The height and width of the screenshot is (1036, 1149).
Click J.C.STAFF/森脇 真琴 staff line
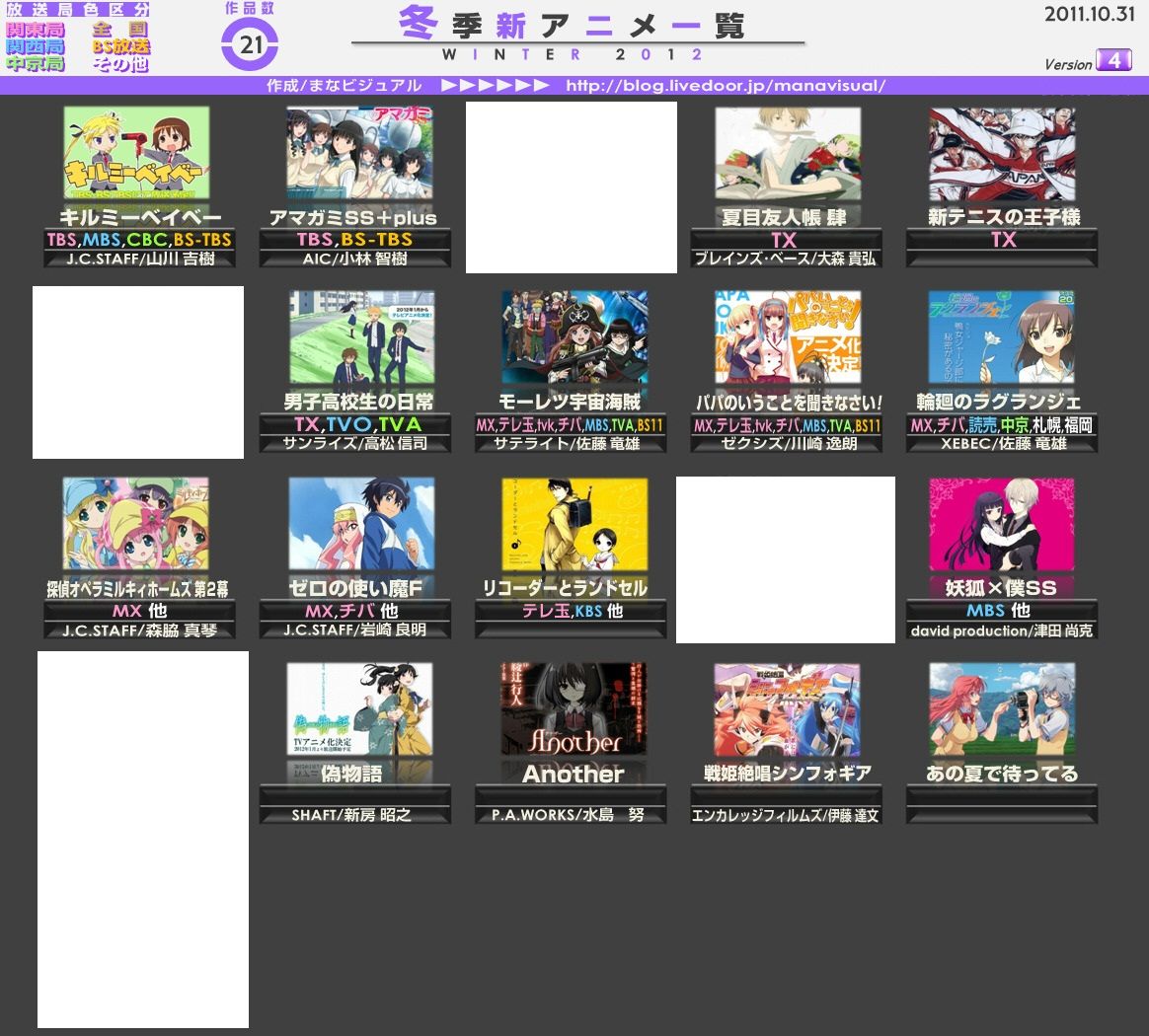139,630
